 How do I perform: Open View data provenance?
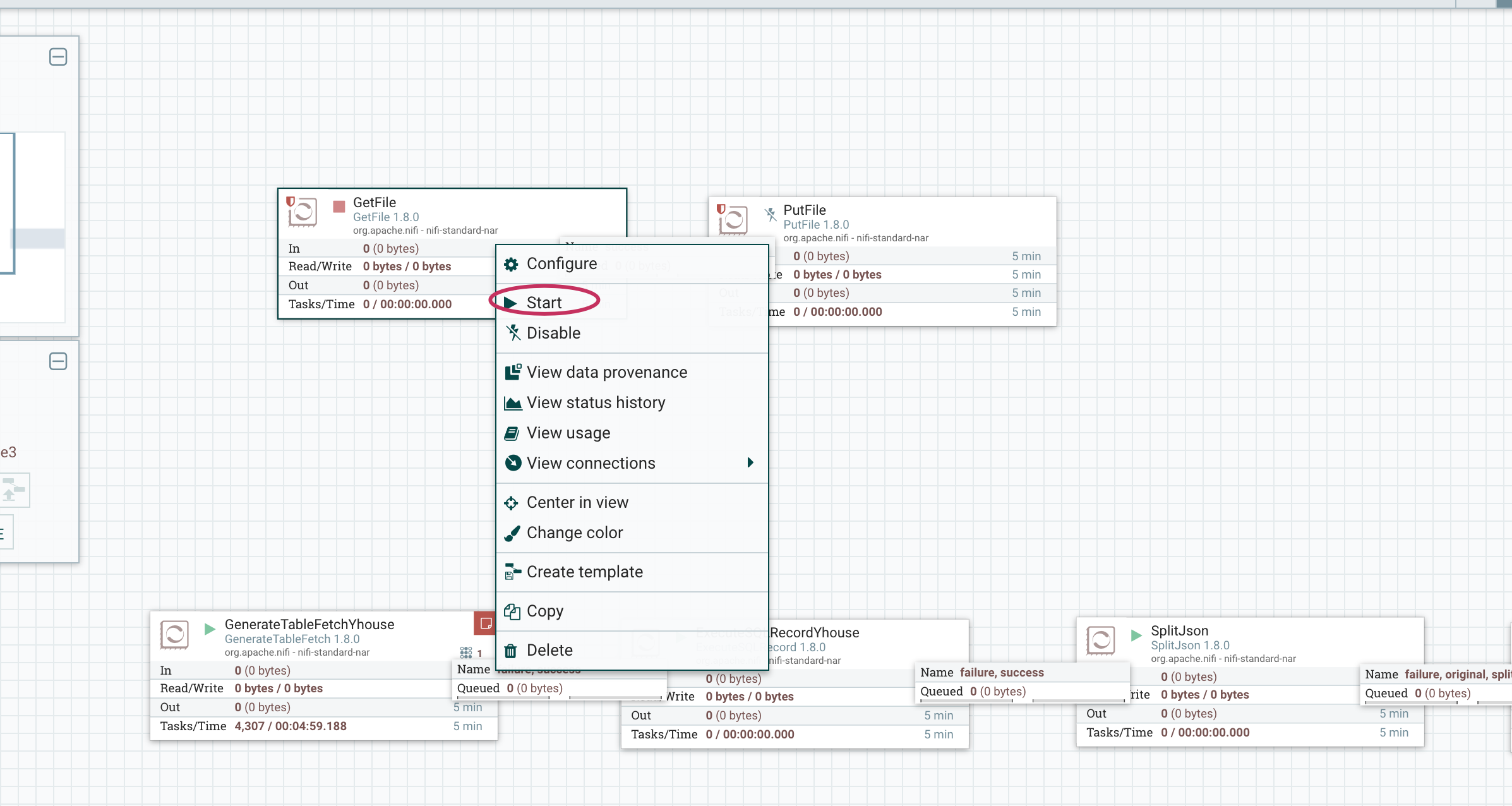[632, 372]
